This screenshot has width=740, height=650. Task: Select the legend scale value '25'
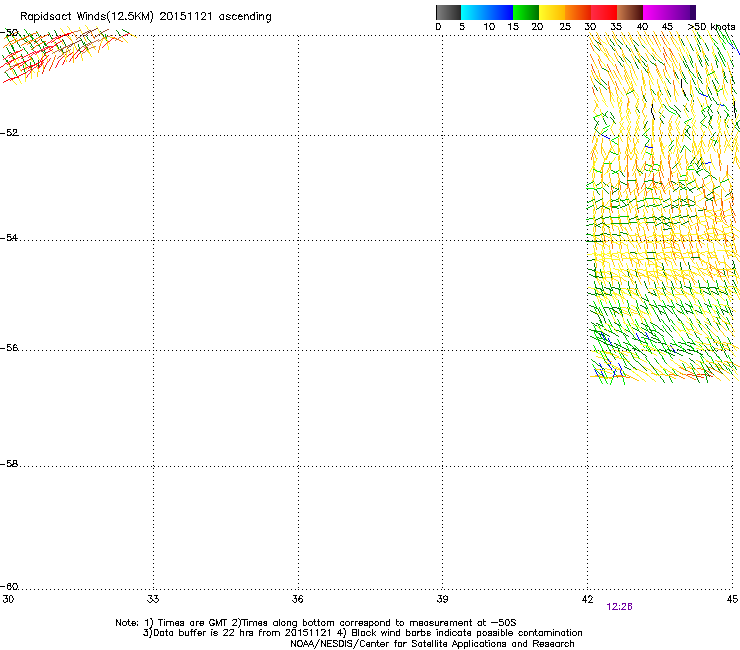[565, 27]
